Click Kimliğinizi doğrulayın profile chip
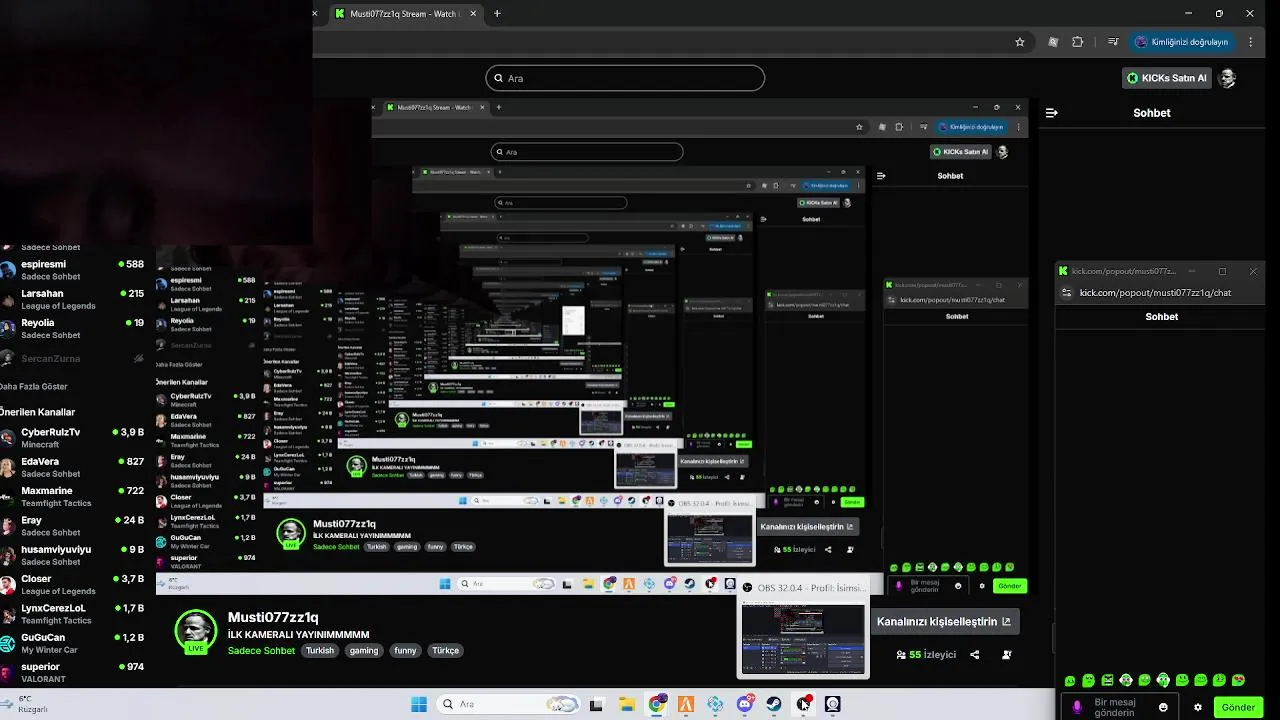Viewport: 1280px width, 720px height. point(1183,42)
